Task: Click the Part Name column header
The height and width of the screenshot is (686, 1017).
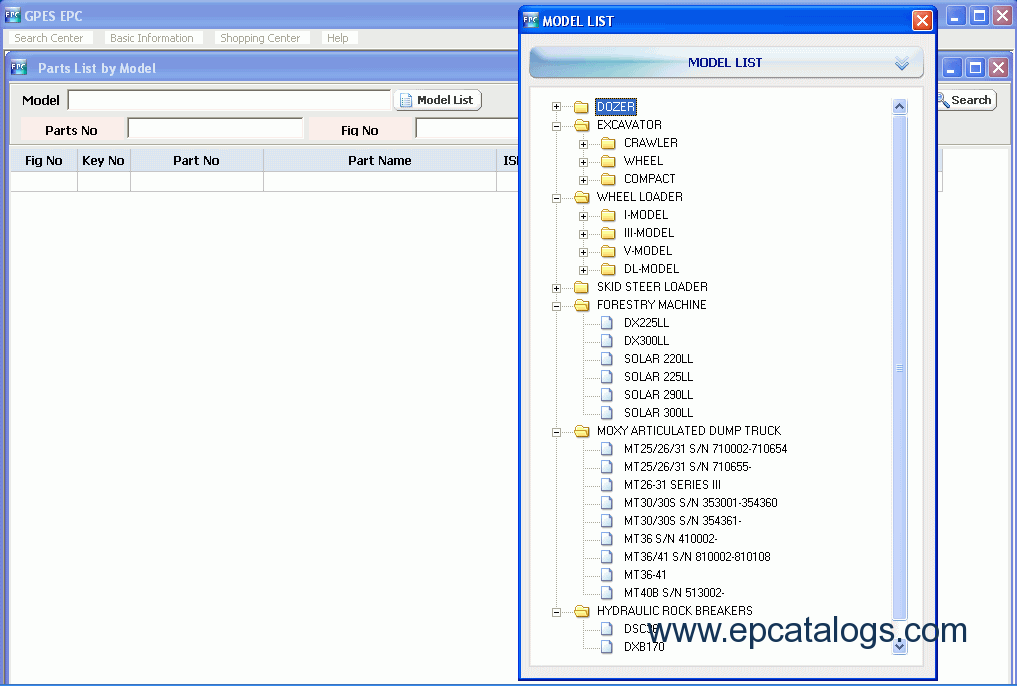Action: (x=379, y=161)
